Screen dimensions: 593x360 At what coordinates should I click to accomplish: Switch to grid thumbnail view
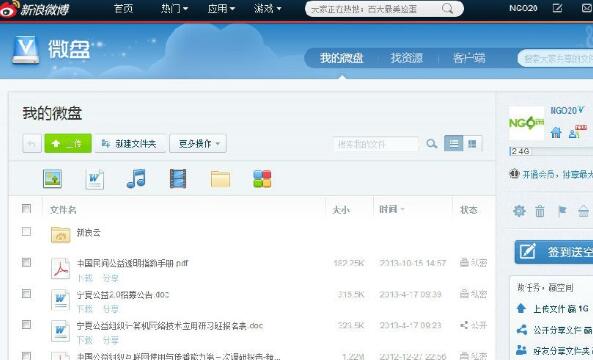click(x=472, y=143)
